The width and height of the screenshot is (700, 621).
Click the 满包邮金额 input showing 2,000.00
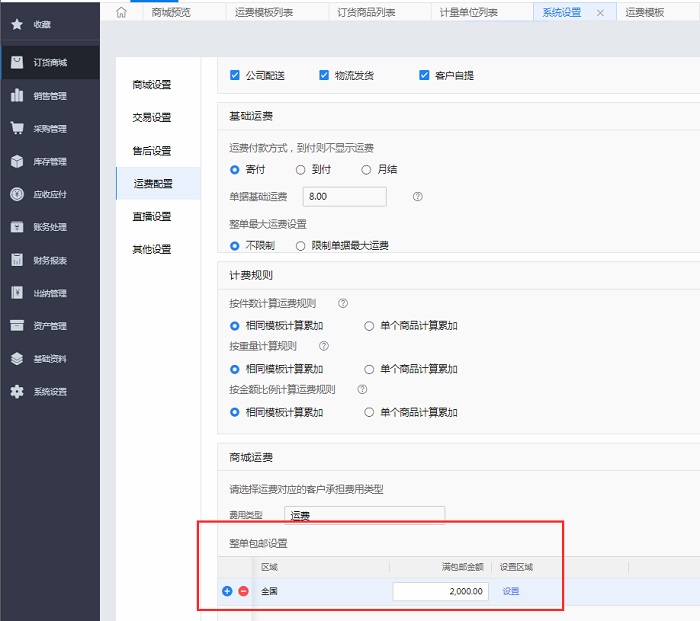440,591
